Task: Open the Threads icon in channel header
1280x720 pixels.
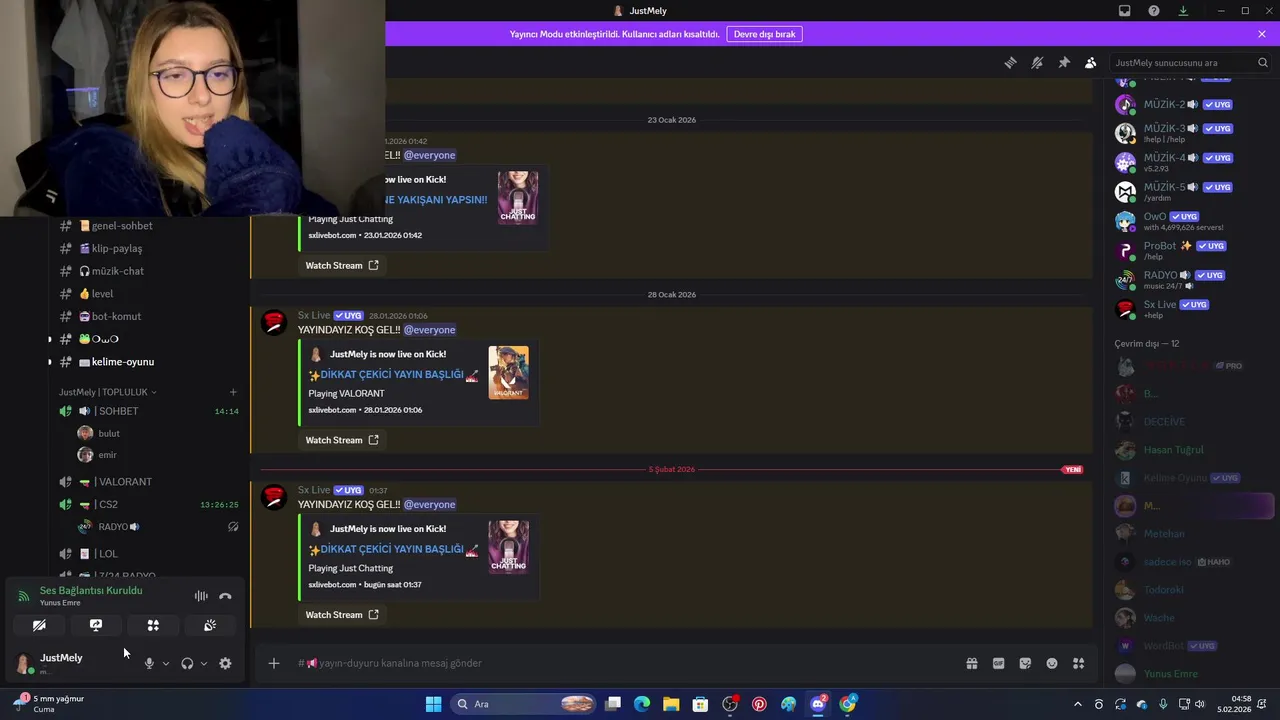Action: coord(1010,62)
